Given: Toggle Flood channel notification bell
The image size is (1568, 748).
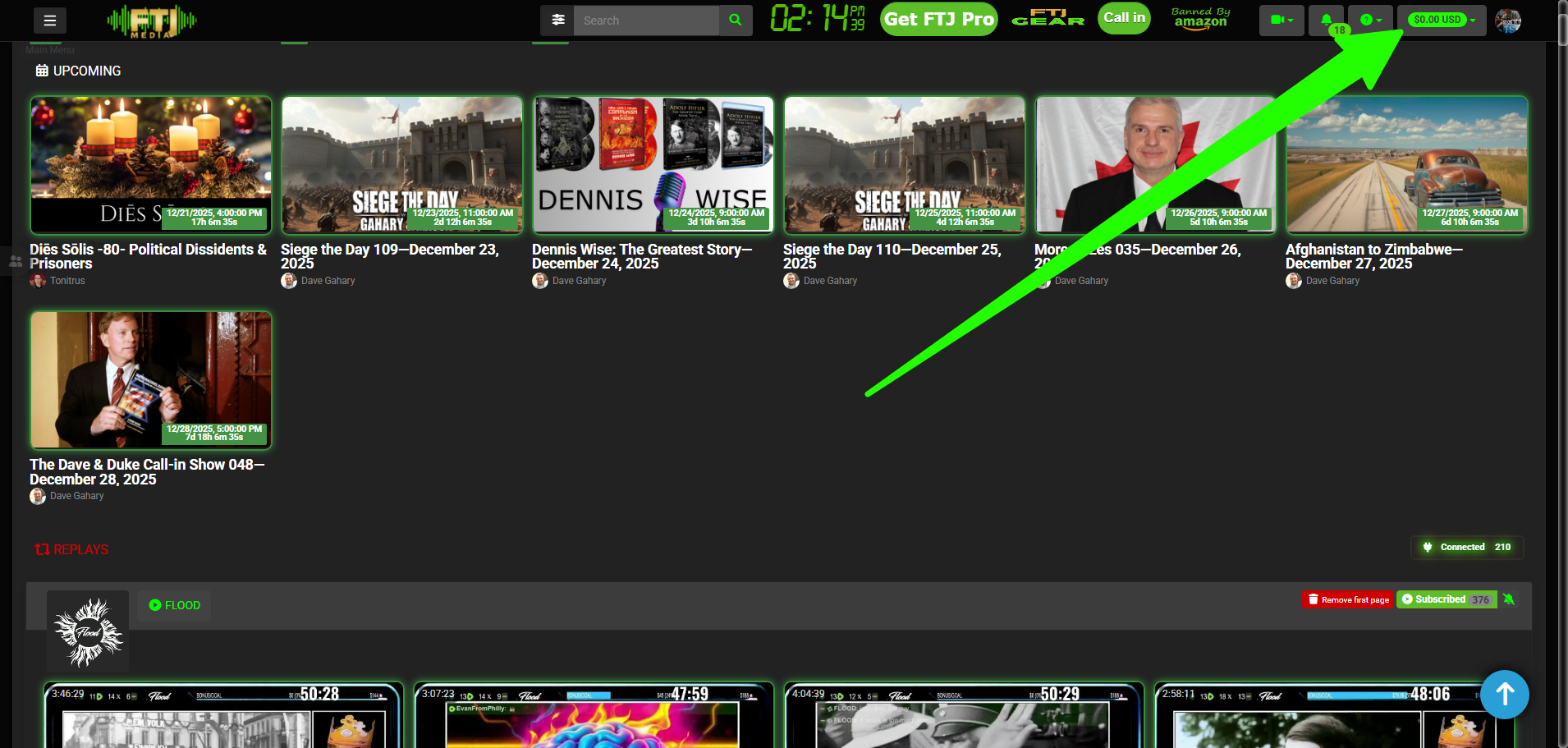Looking at the screenshot, I should click(1509, 599).
